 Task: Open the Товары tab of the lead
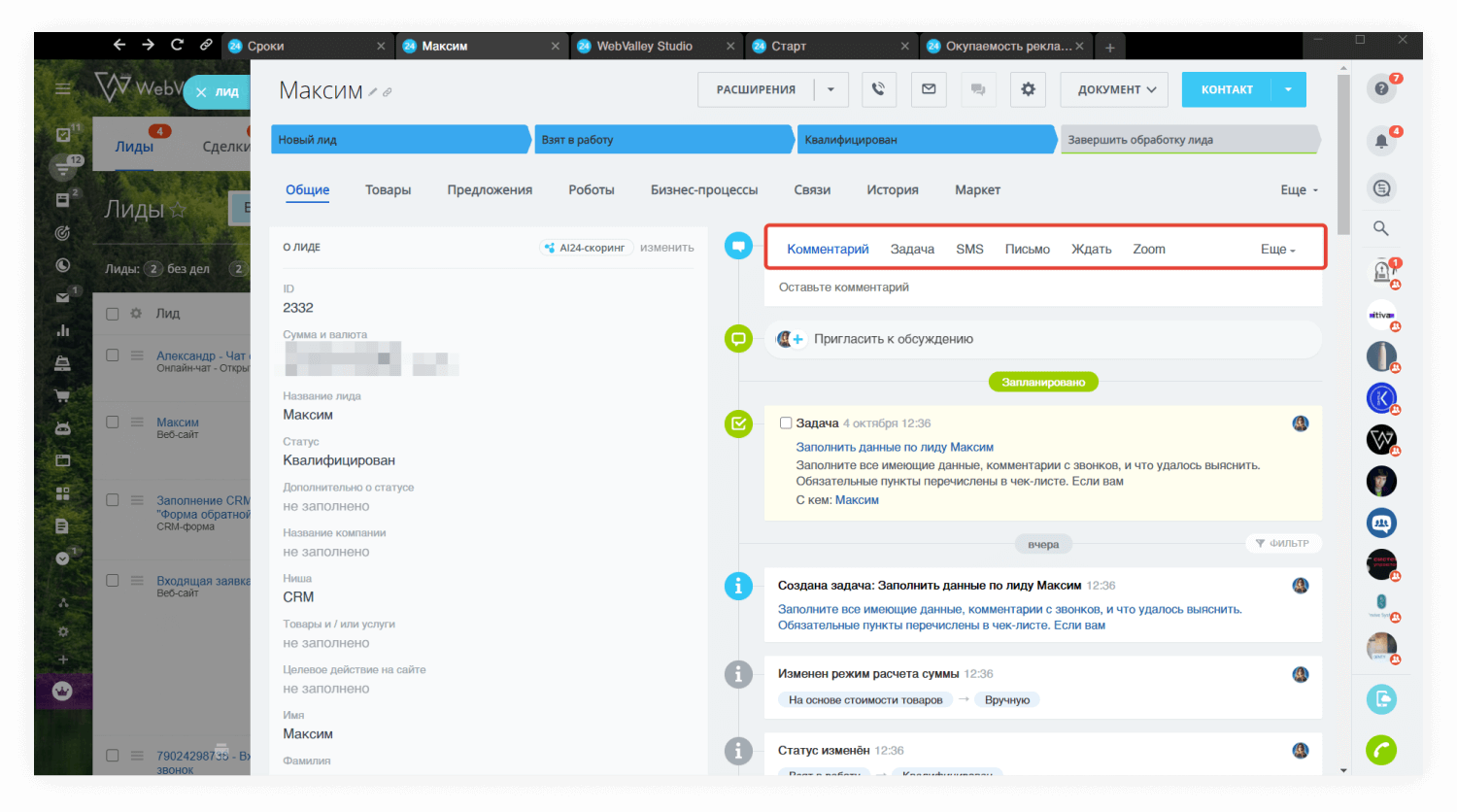pyautogui.click(x=388, y=189)
